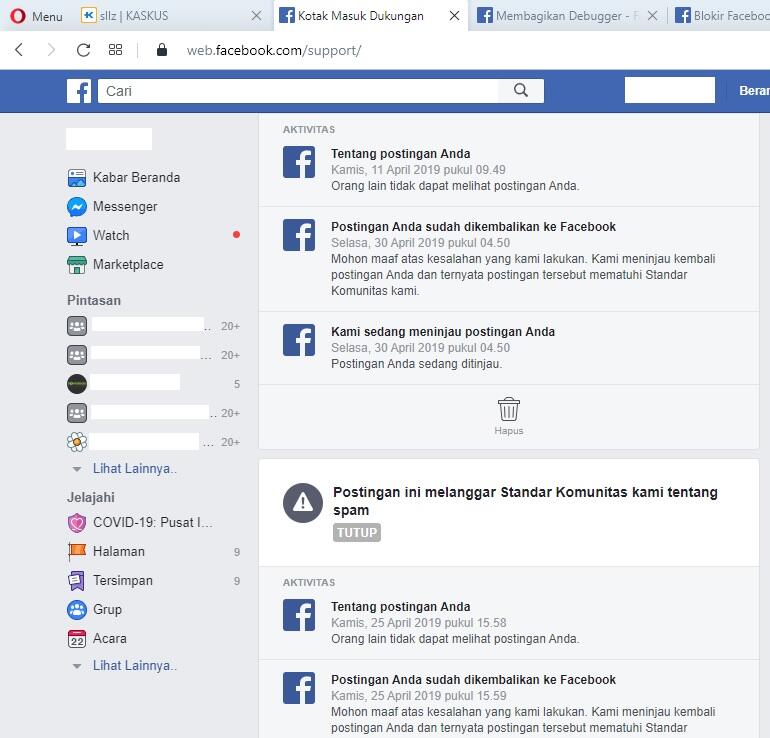Screen dimensions: 770x738
Task: Open the Opera Menu icon
Action: 18,16
